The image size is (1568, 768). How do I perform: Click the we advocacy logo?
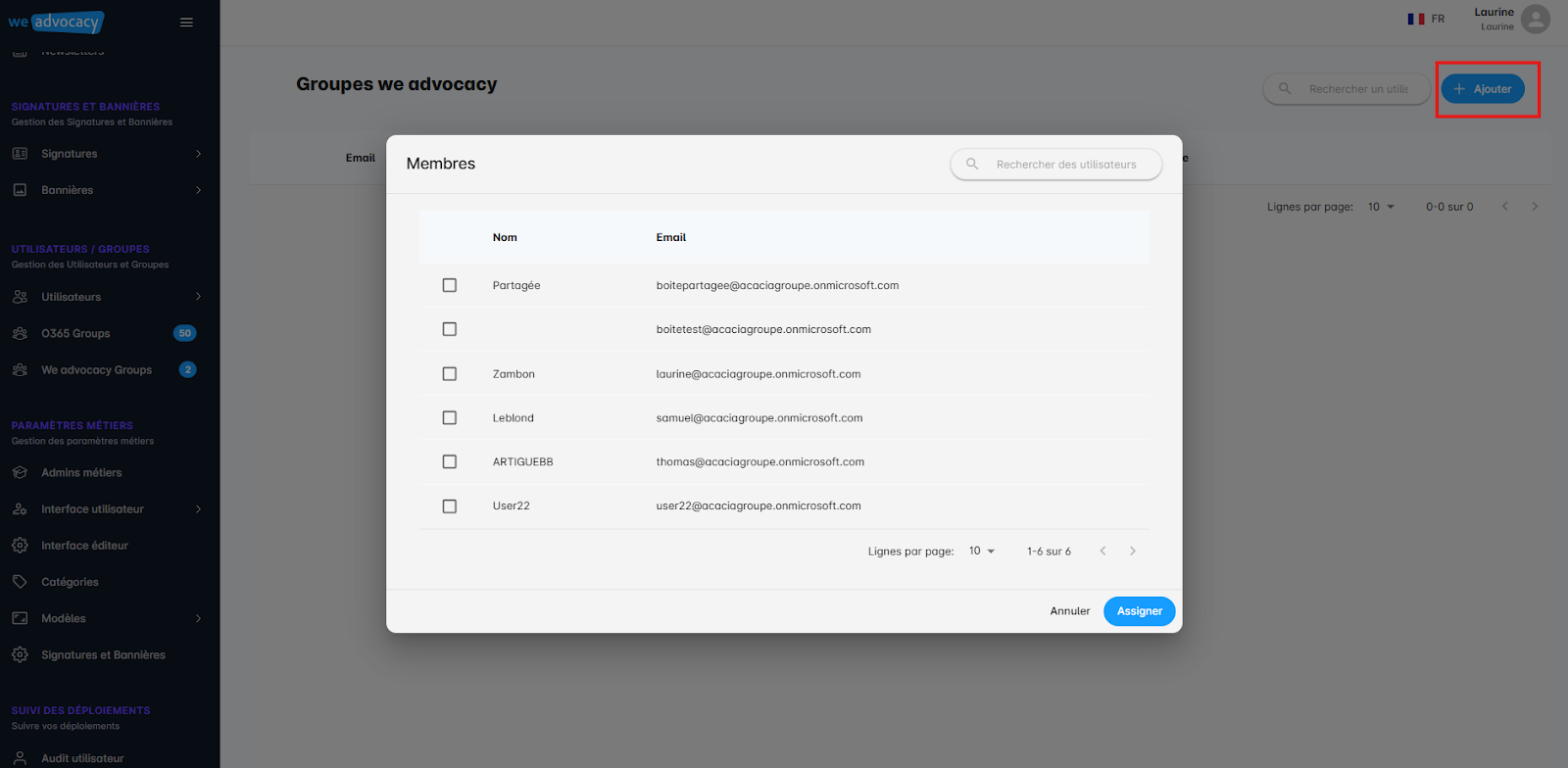(x=56, y=22)
